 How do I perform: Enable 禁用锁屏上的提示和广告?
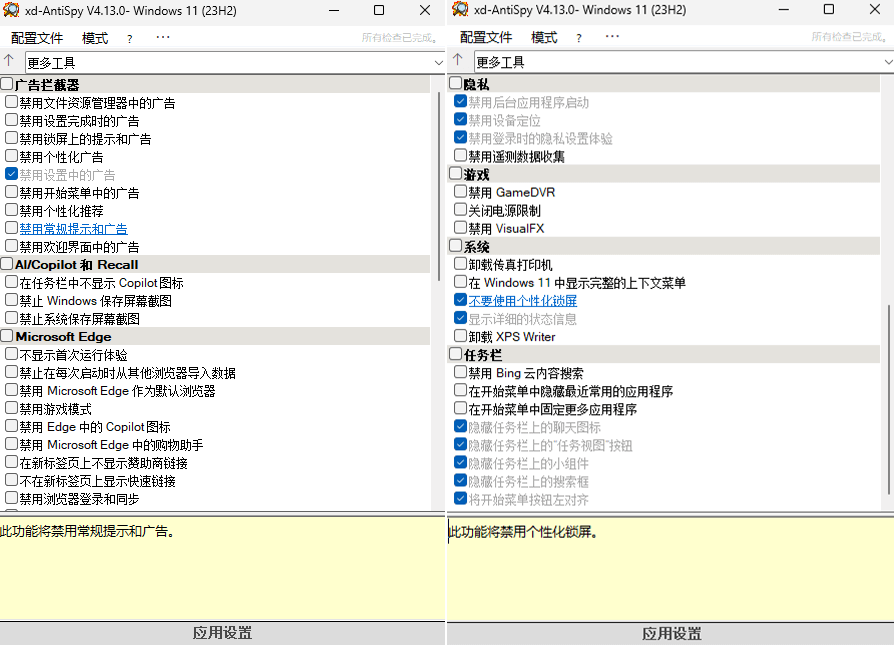(x=11, y=139)
